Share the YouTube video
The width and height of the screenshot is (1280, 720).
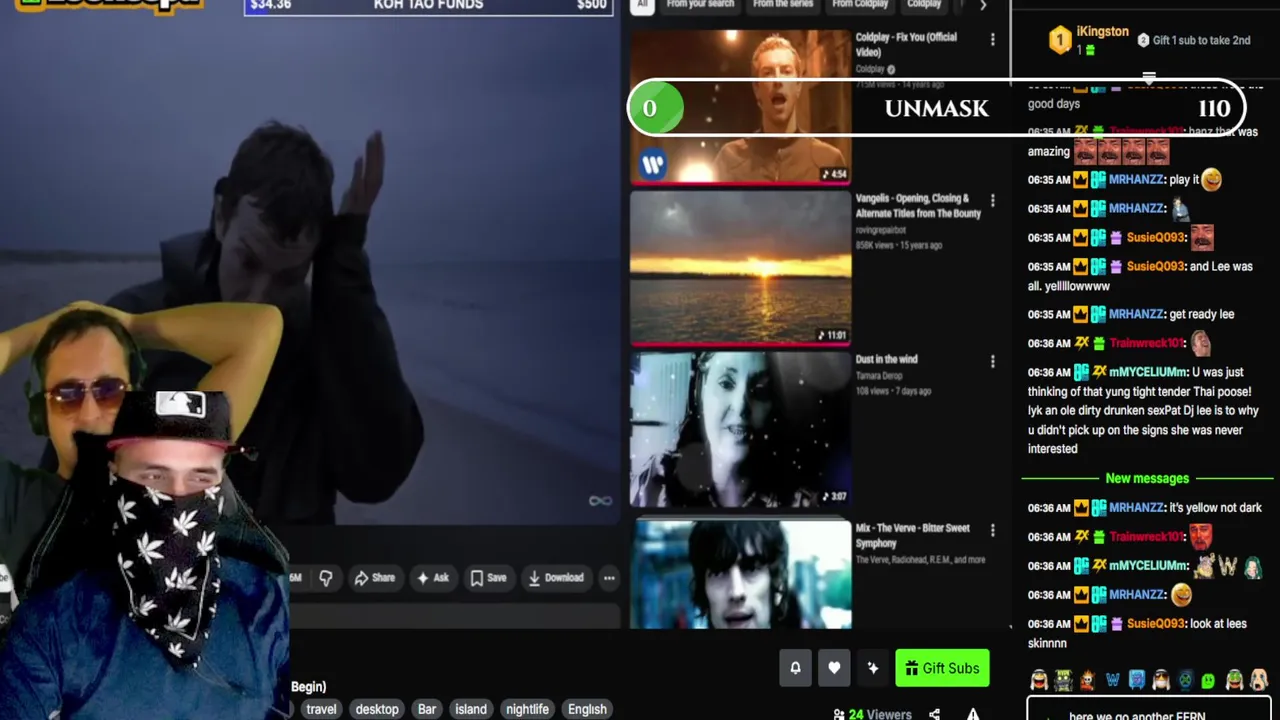(375, 578)
